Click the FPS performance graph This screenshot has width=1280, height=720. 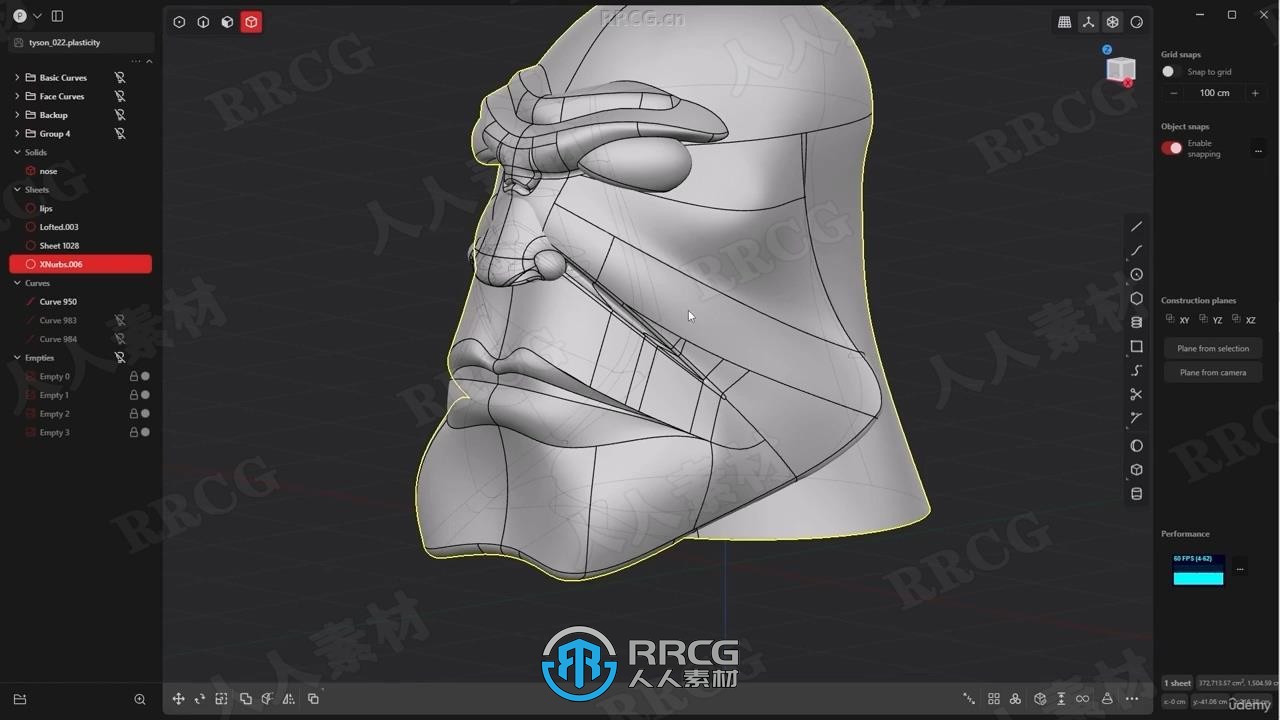tap(1198, 569)
